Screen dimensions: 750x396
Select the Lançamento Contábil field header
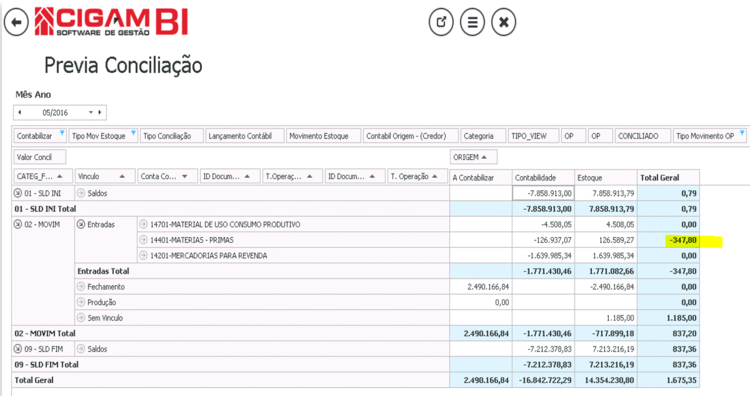tap(244, 136)
